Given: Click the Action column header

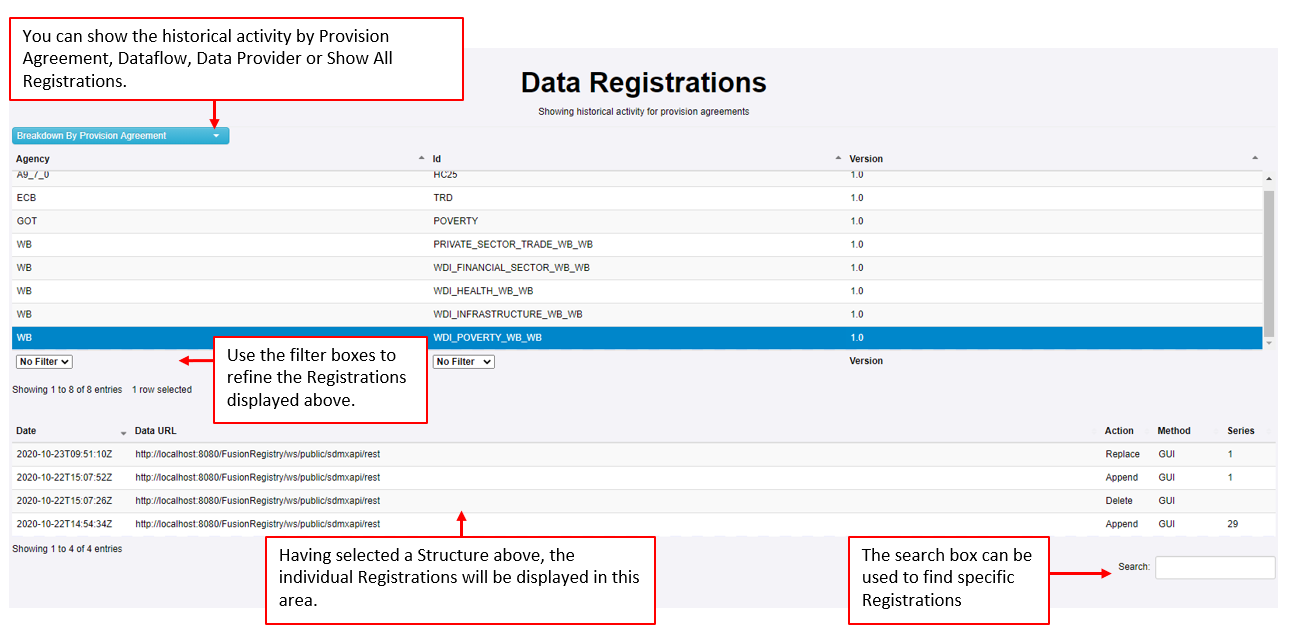Looking at the screenshot, I should point(1119,431).
